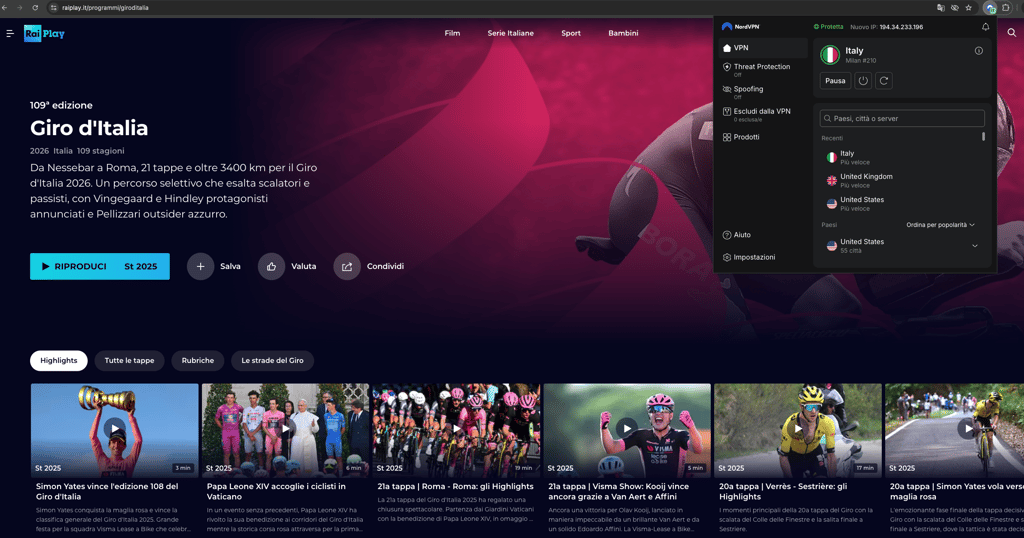Click the Protetta connection status

pos(828,27)
